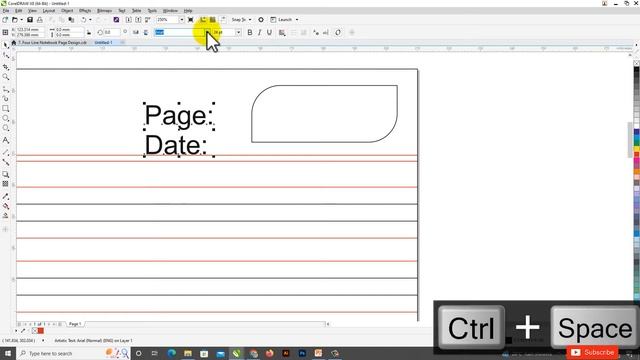This screenshot has height=360, width=640.
Task: Switch to Four Line Notebook Page Design tab
Action: [52, 42]
